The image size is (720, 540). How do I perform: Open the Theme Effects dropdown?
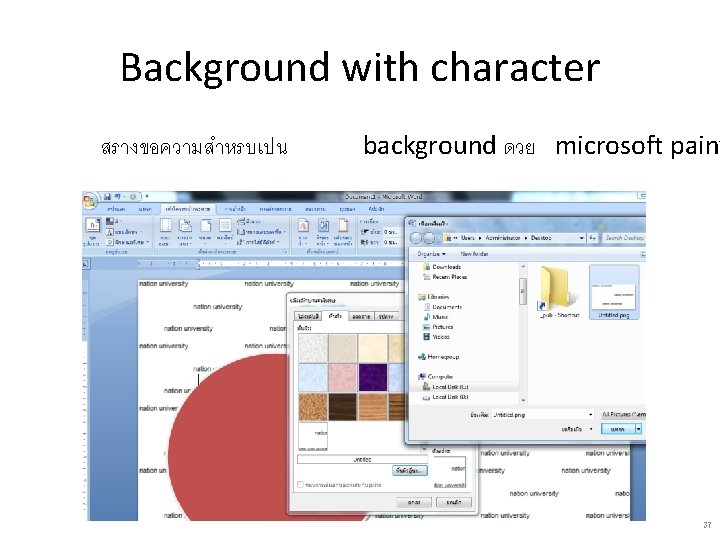pos(128,242)
